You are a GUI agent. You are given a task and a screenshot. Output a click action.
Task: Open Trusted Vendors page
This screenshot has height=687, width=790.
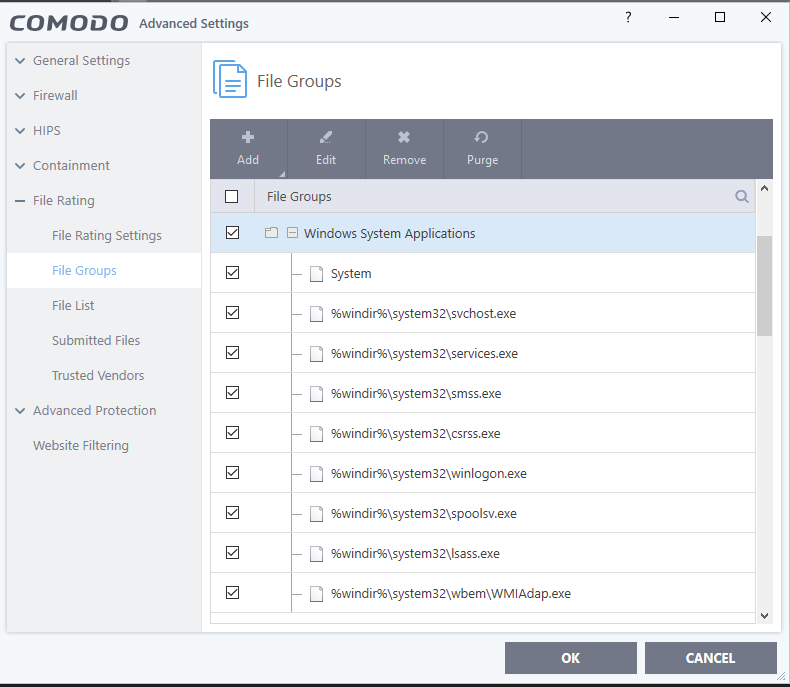tap(98, 376)
